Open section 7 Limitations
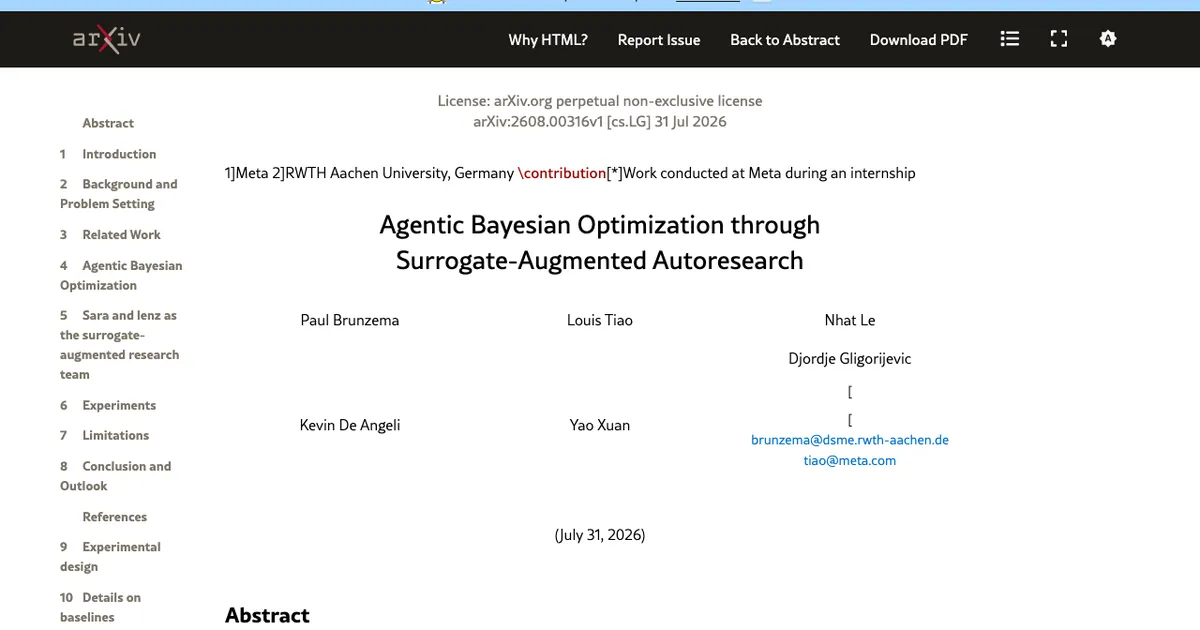 104,435
